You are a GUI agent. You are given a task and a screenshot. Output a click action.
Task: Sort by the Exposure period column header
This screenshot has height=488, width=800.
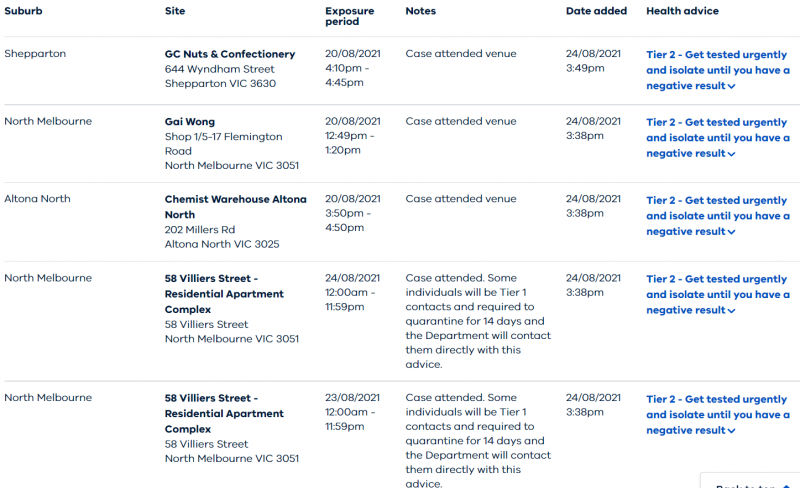tap(349, 16)
